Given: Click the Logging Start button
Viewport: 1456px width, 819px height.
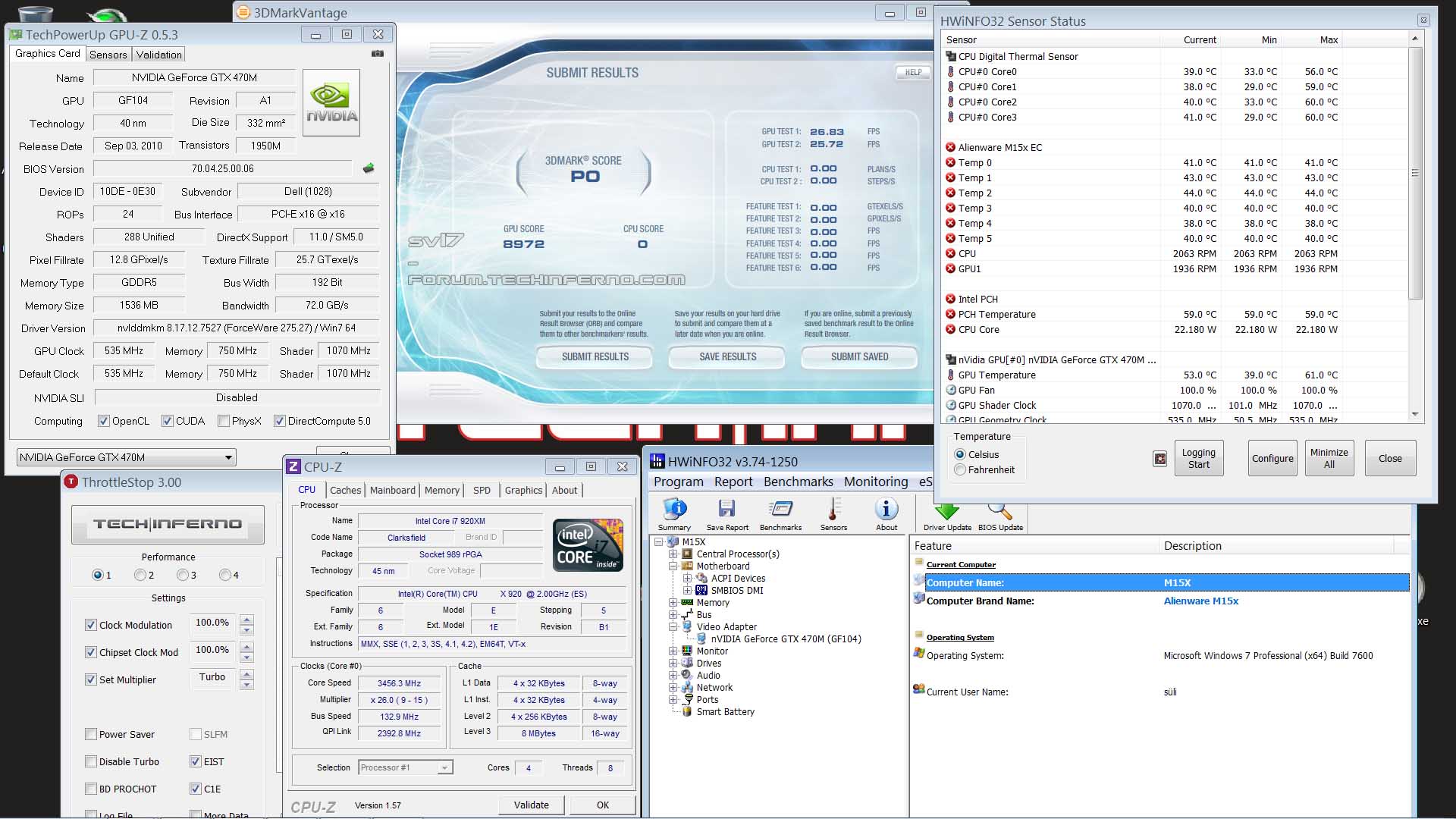Looking at the screenshot, I should 1198,458.
